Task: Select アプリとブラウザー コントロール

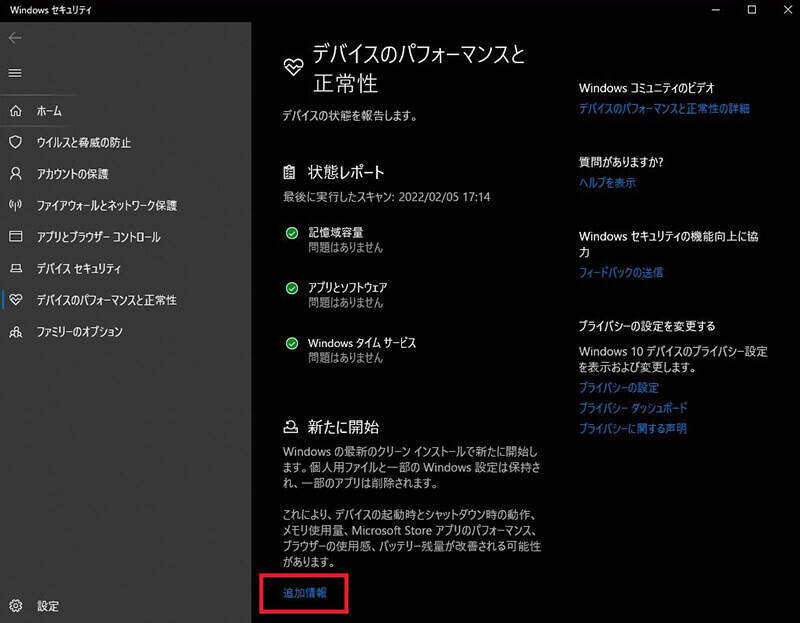Action: point(98,237)
